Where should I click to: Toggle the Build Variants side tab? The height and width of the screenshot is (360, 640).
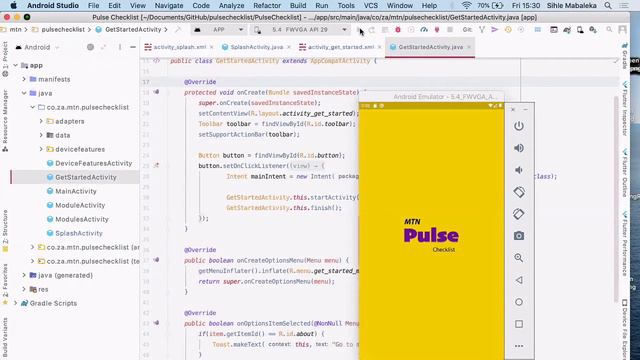click(x=5, y=338)
